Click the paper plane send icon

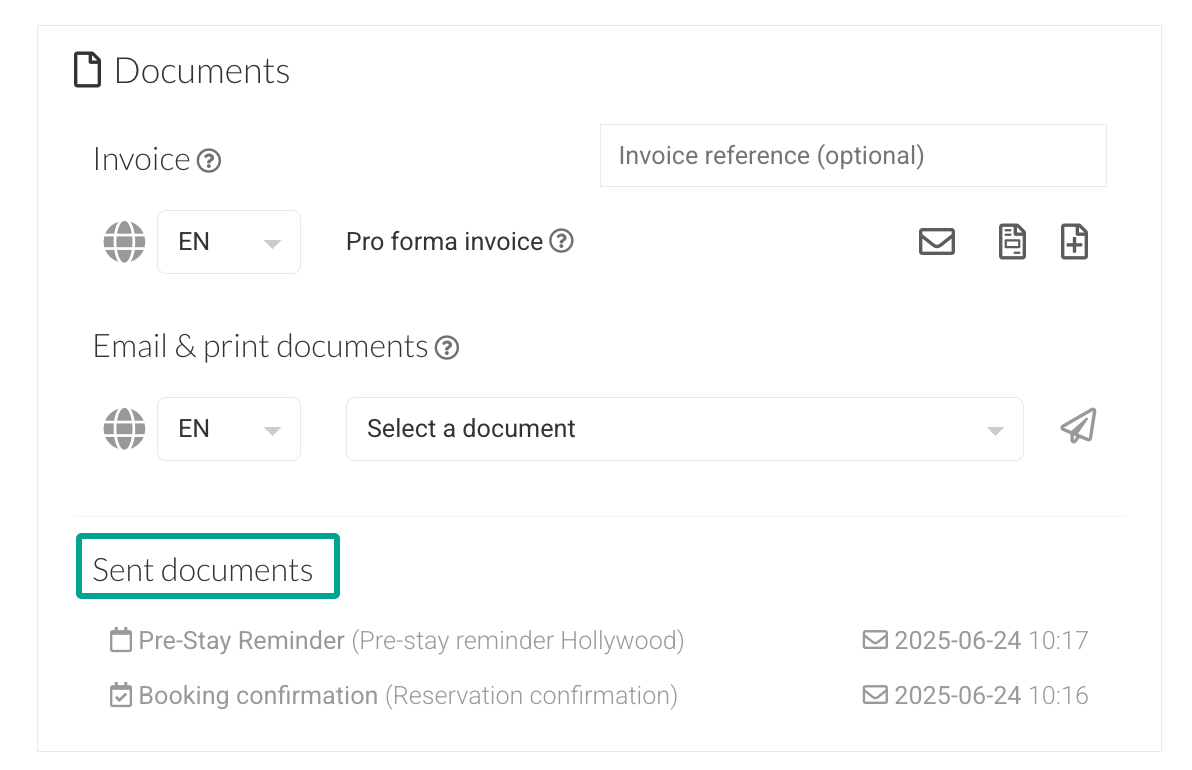point(1078,427)
